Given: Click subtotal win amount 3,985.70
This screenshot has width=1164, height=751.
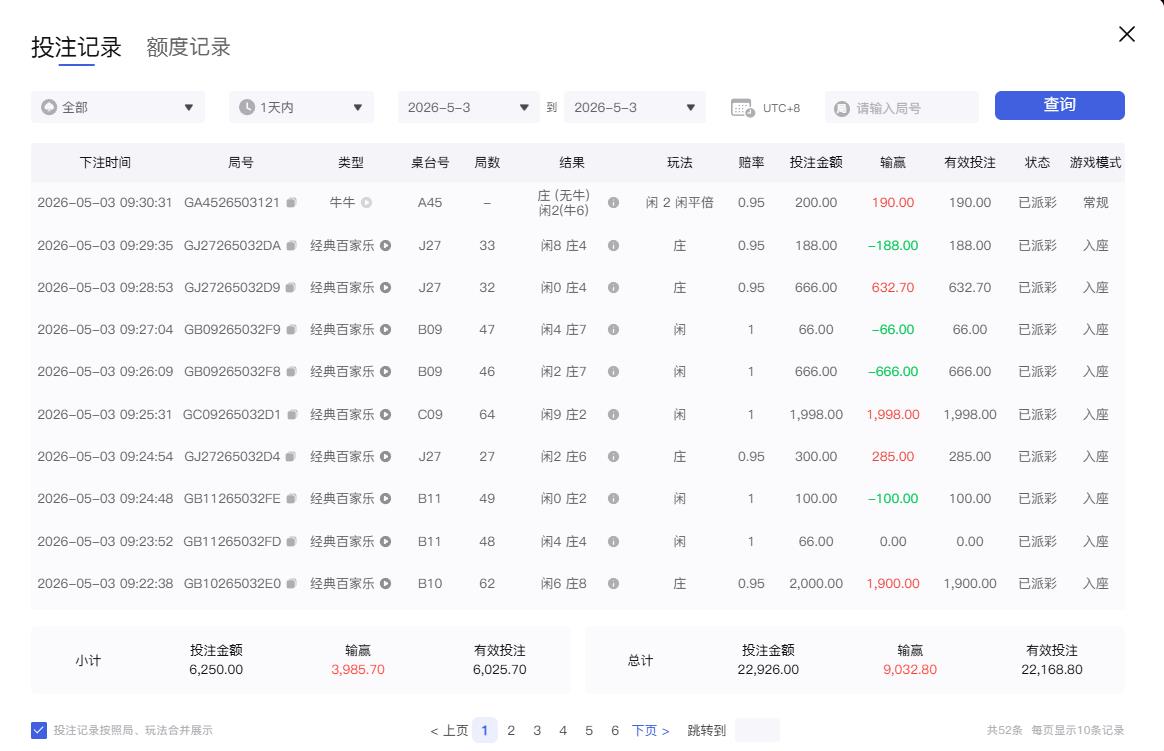Looking at the screenshot, I should click(358, 669).
